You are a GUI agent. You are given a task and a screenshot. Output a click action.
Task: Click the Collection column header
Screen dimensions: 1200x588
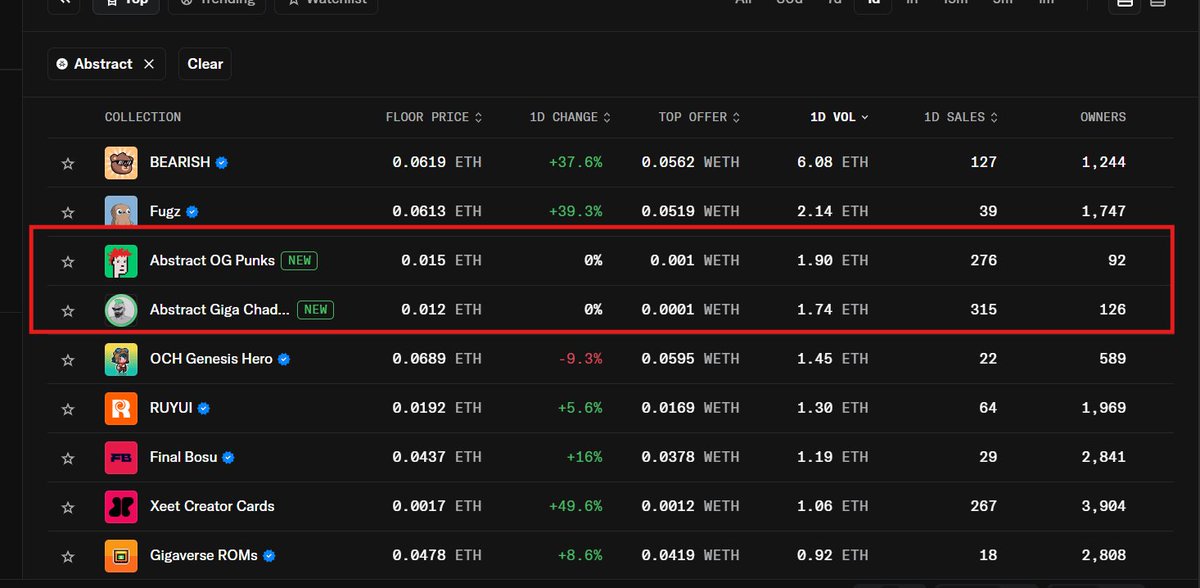coord(143,117)
